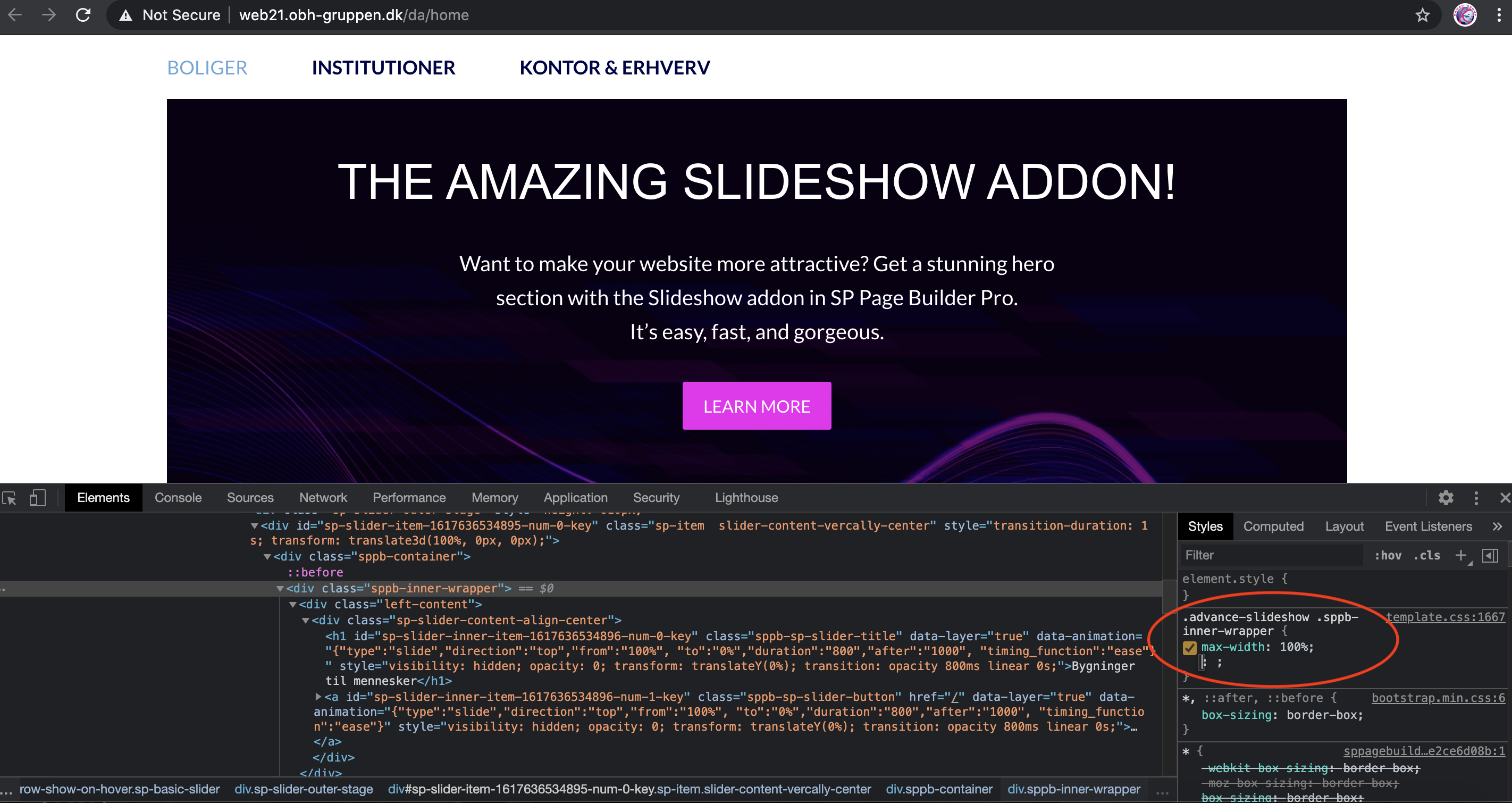Screen dimensions: 1512x803
Task: Toggle the :hov element state panel
Action: pos(1388,555)
